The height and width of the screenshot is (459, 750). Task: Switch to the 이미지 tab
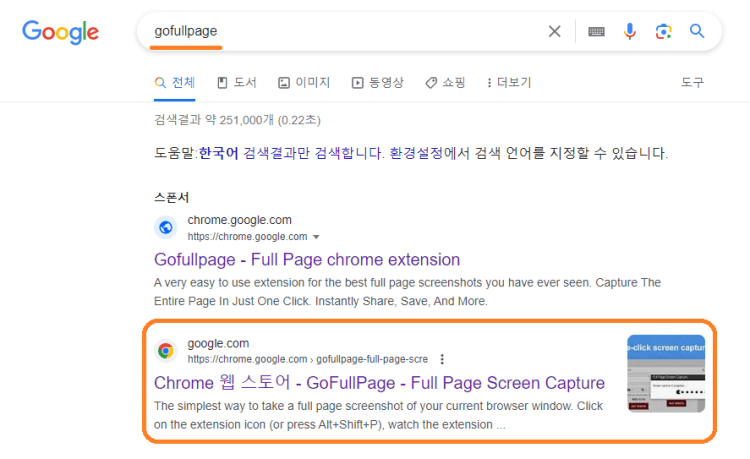click(304, 83)
